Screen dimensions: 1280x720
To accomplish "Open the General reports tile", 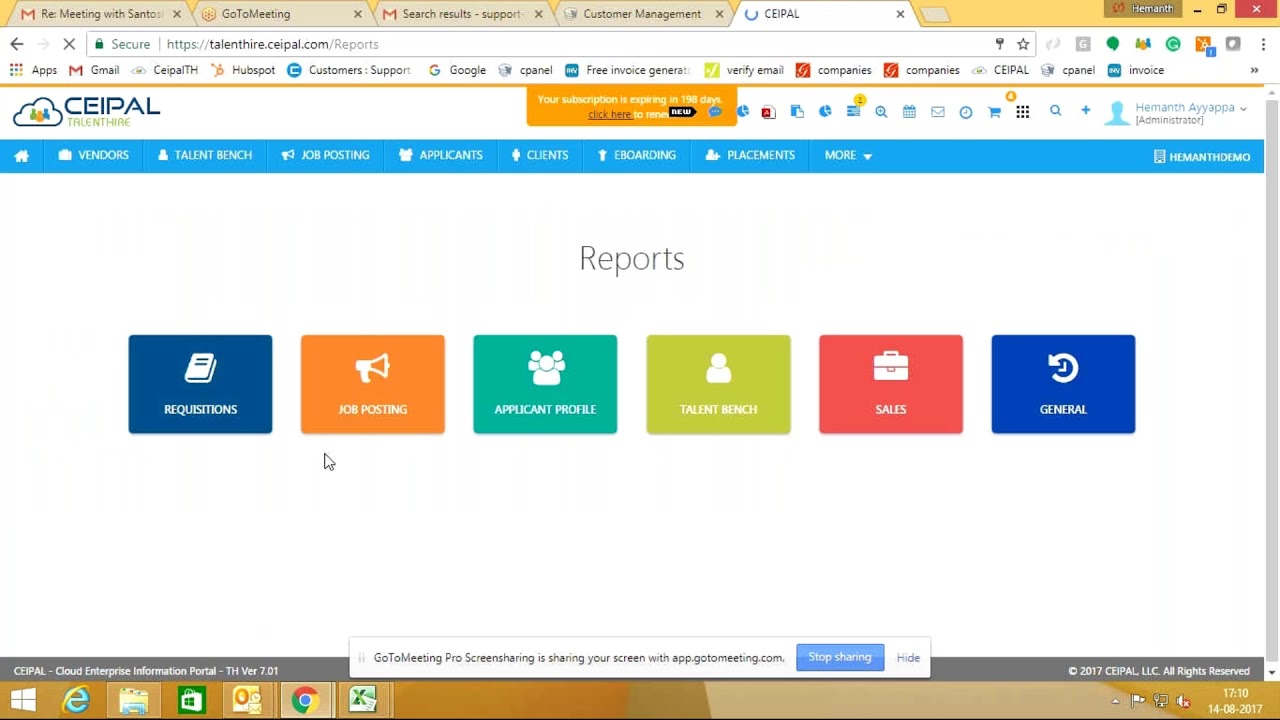I will 1063,384.
